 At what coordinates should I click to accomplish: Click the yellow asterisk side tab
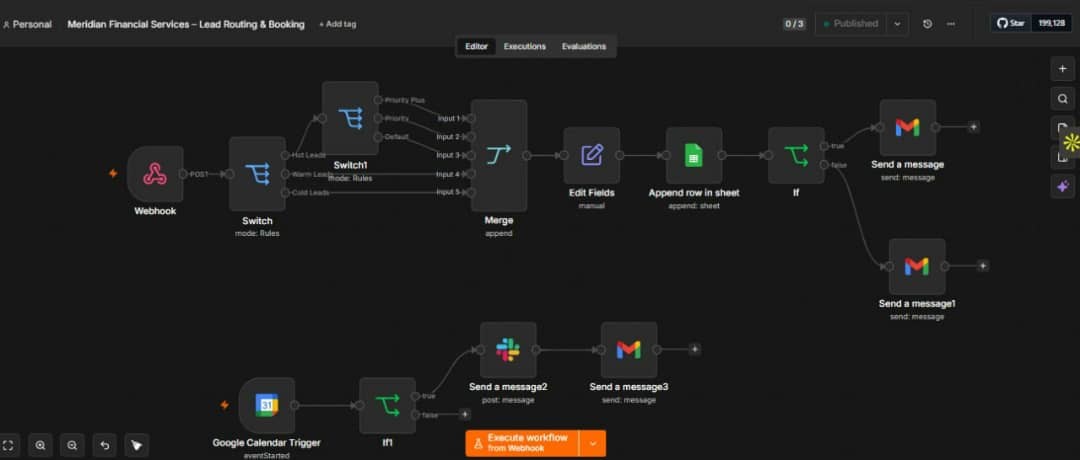pyautogui.click(x=1070, y=143)
